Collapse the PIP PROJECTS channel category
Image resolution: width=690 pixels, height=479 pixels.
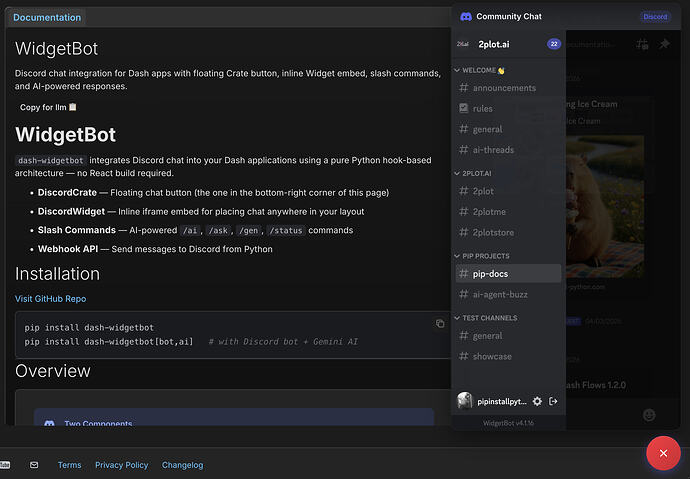[x=482, y=256]
